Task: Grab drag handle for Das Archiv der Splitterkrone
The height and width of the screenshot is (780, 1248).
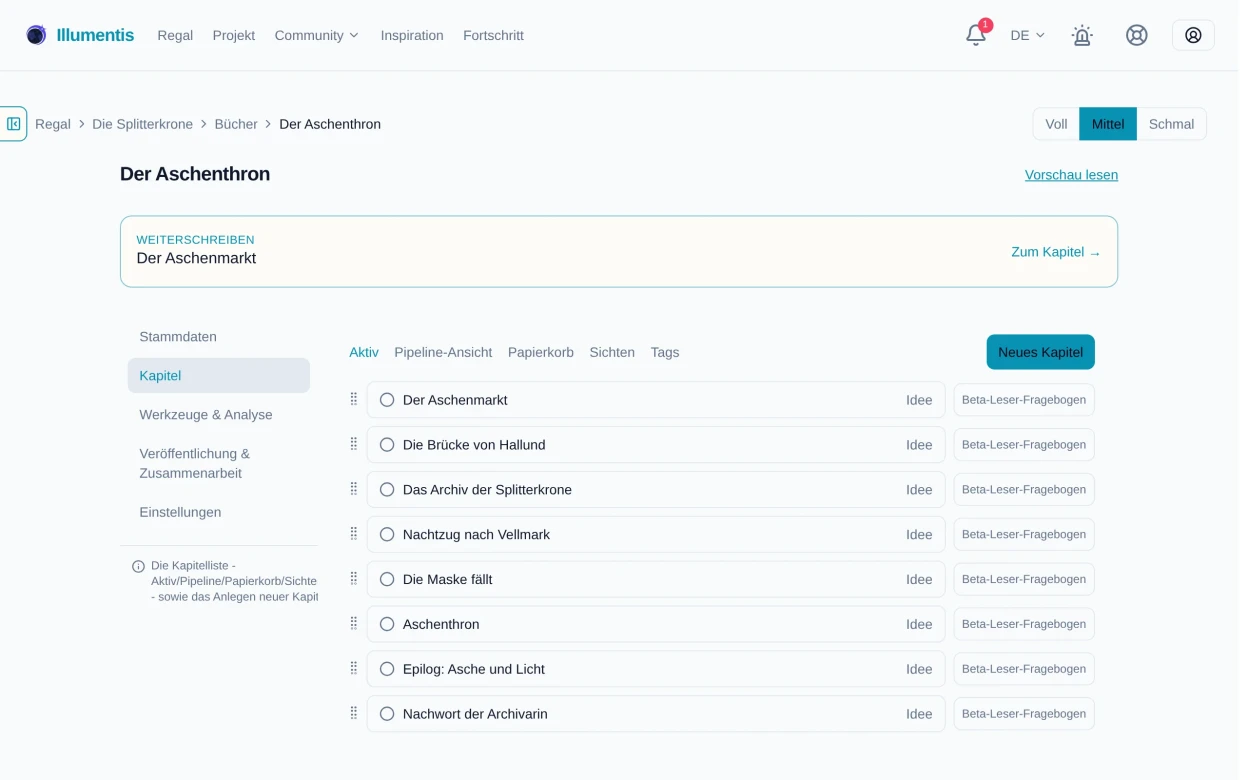Action: coord(353,489)
